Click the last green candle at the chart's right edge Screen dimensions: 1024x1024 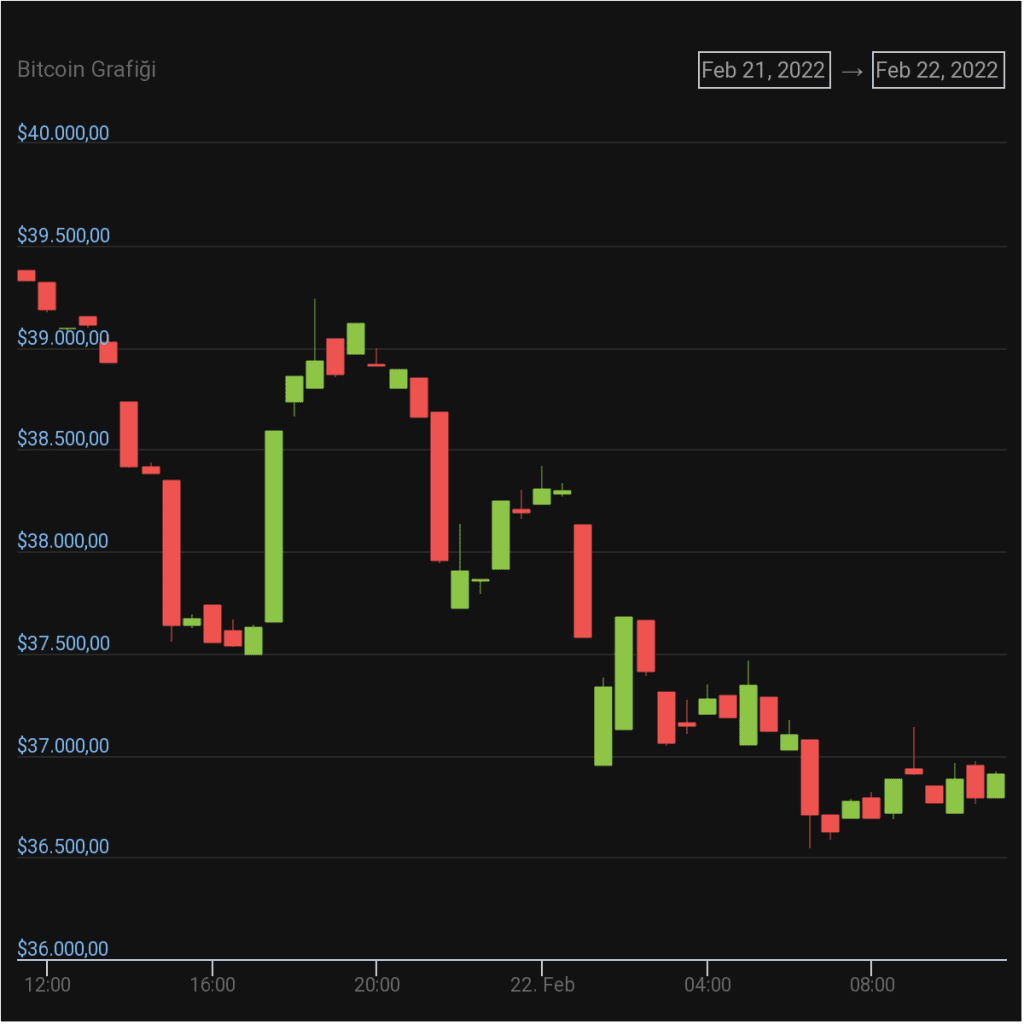coord(996,786)
